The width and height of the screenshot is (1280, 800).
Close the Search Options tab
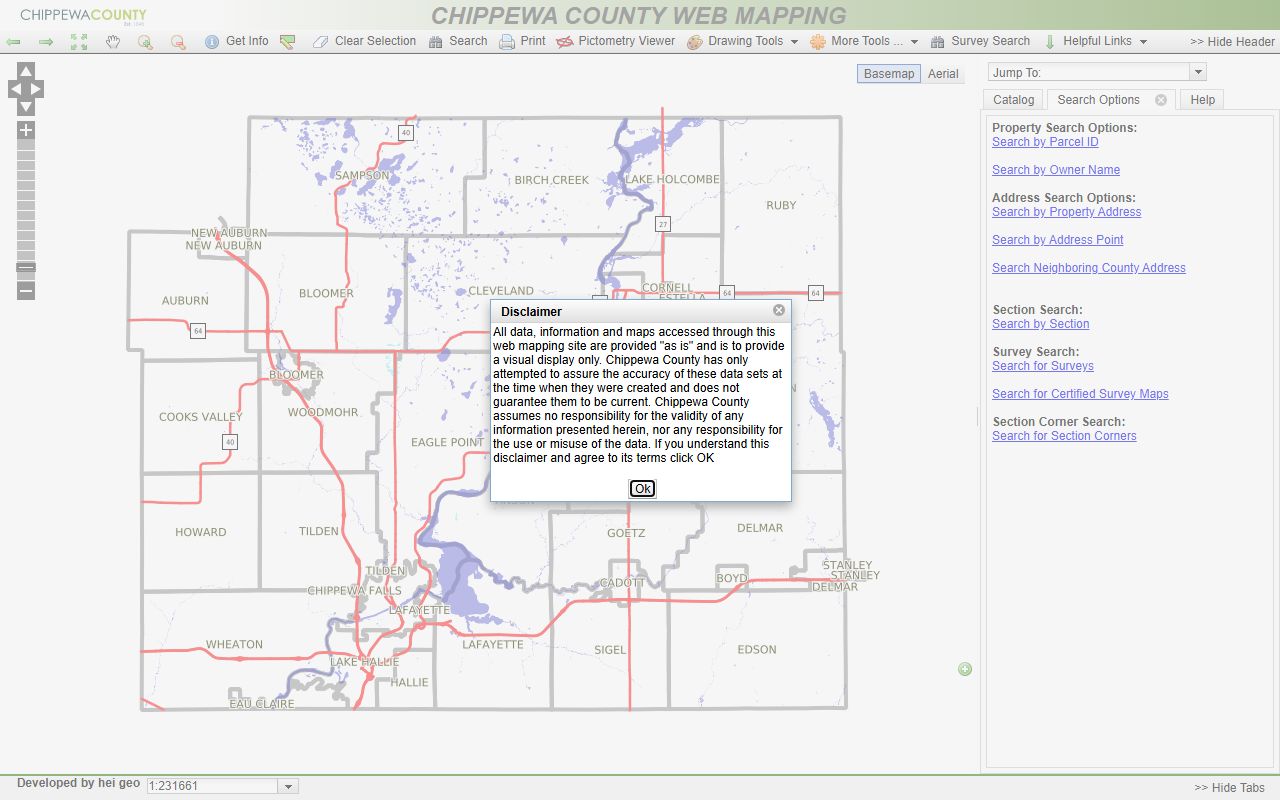(x=1161, y=100)
